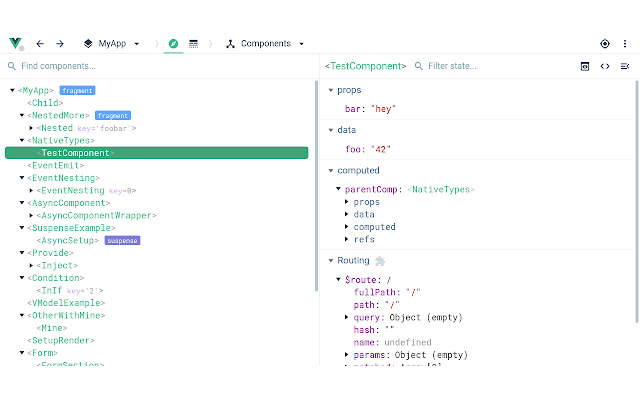Select SuspenseExample in the component tree
The width and height of the screenshot is (640, 400).
[x=70, y=227]
